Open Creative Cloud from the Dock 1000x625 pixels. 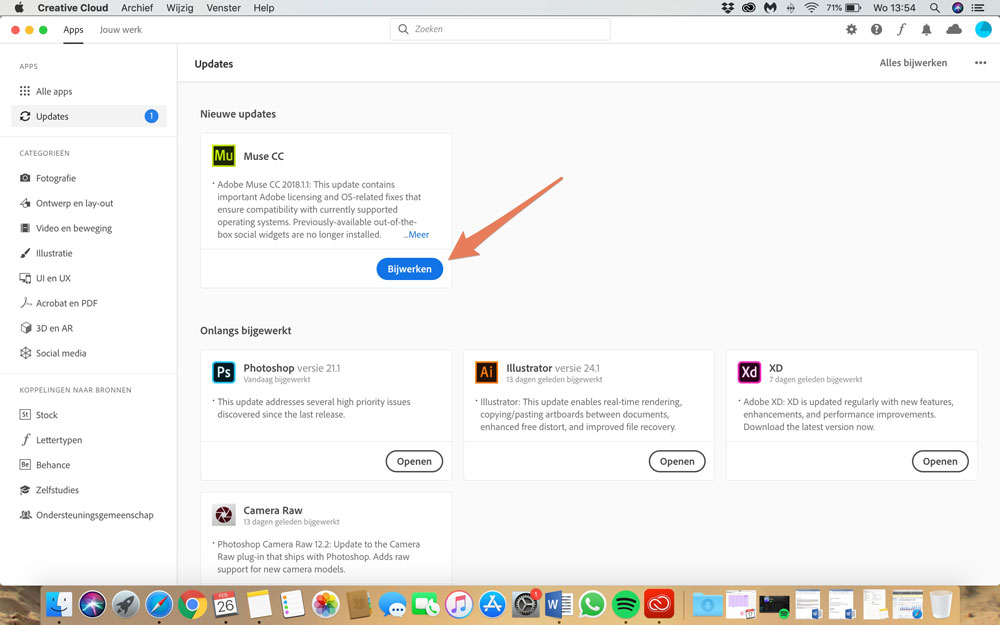[659, 604]
